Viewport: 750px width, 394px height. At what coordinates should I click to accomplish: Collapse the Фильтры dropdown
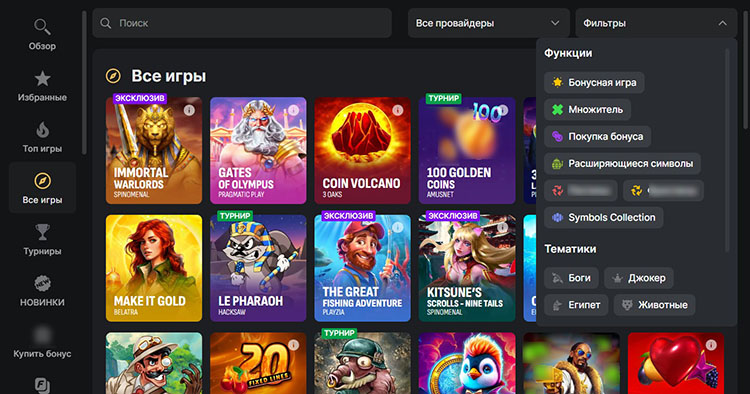[656, 23]
